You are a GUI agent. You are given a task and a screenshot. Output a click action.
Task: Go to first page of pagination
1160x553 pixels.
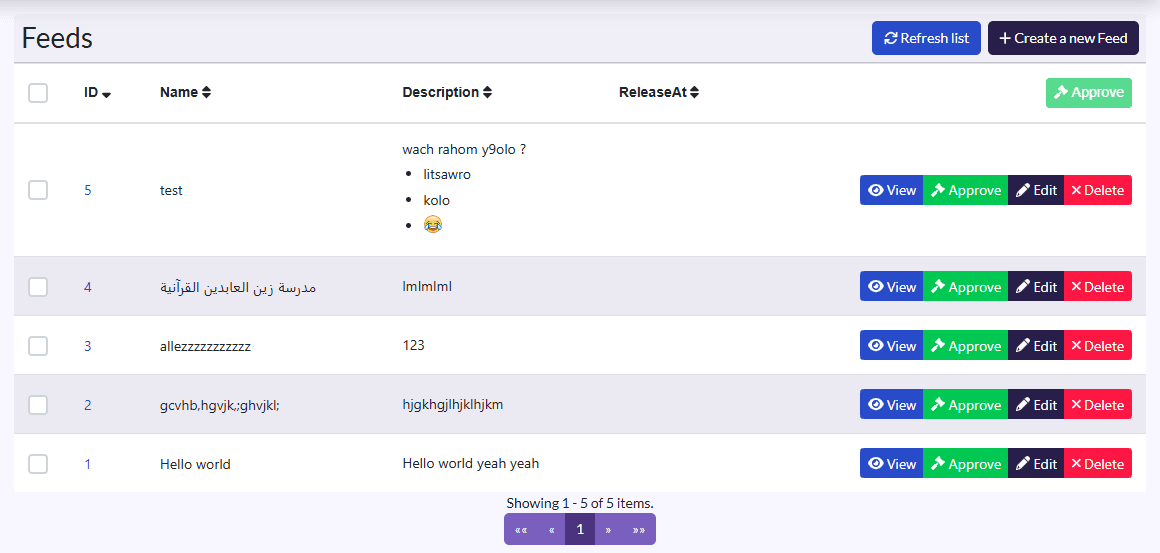tap(521, 529)
